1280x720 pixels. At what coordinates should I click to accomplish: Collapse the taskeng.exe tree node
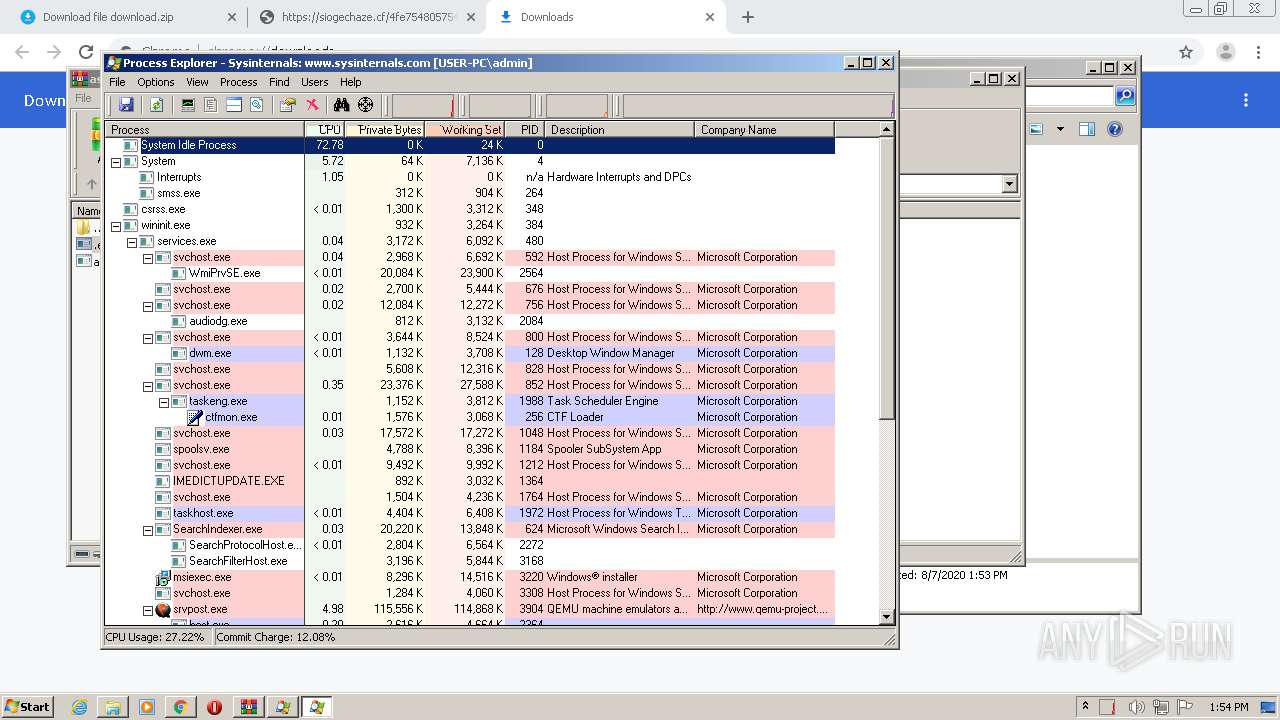[164, 401]
